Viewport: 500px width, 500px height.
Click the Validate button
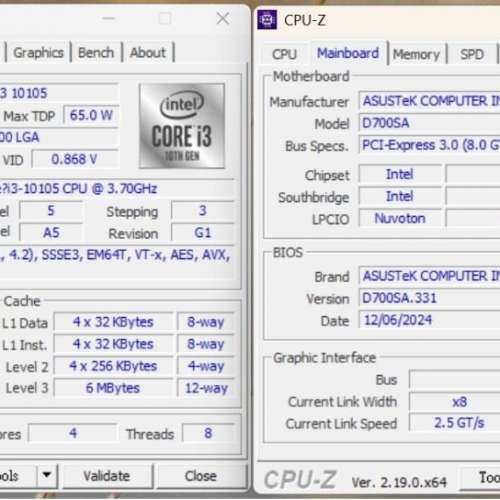click(x=107, y=476)
